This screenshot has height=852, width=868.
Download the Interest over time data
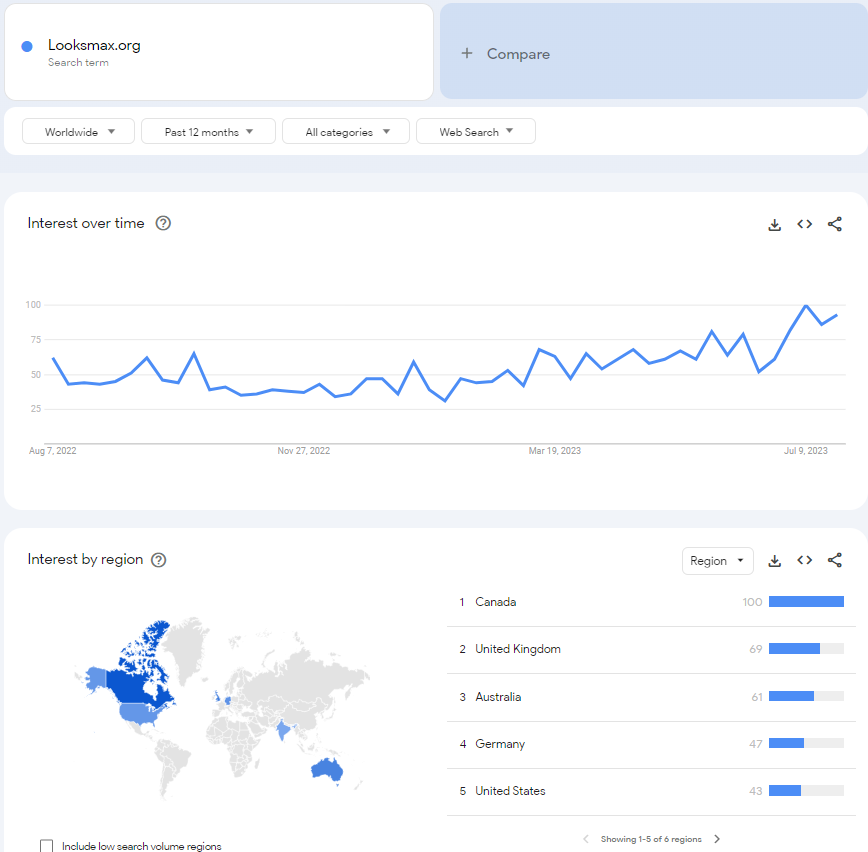pyautogui.click(x=774, y=224)
